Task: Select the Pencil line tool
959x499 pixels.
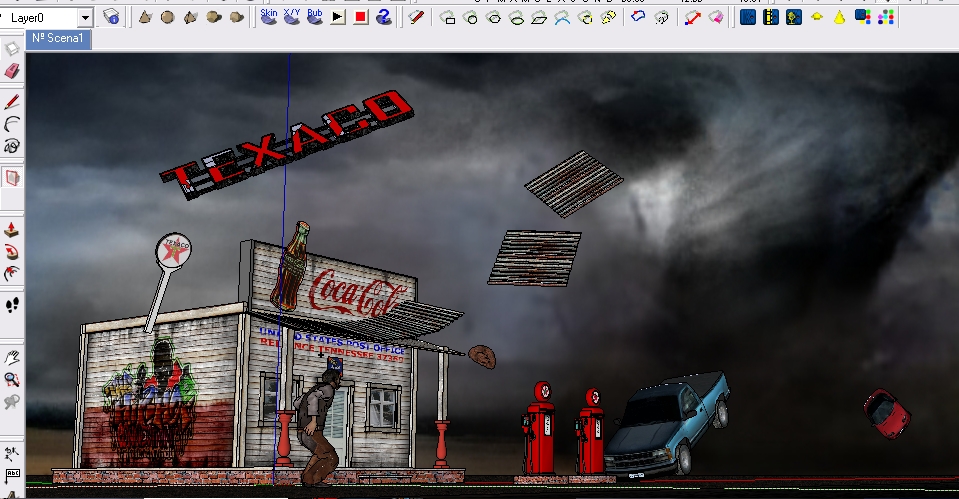Action: 12,102
